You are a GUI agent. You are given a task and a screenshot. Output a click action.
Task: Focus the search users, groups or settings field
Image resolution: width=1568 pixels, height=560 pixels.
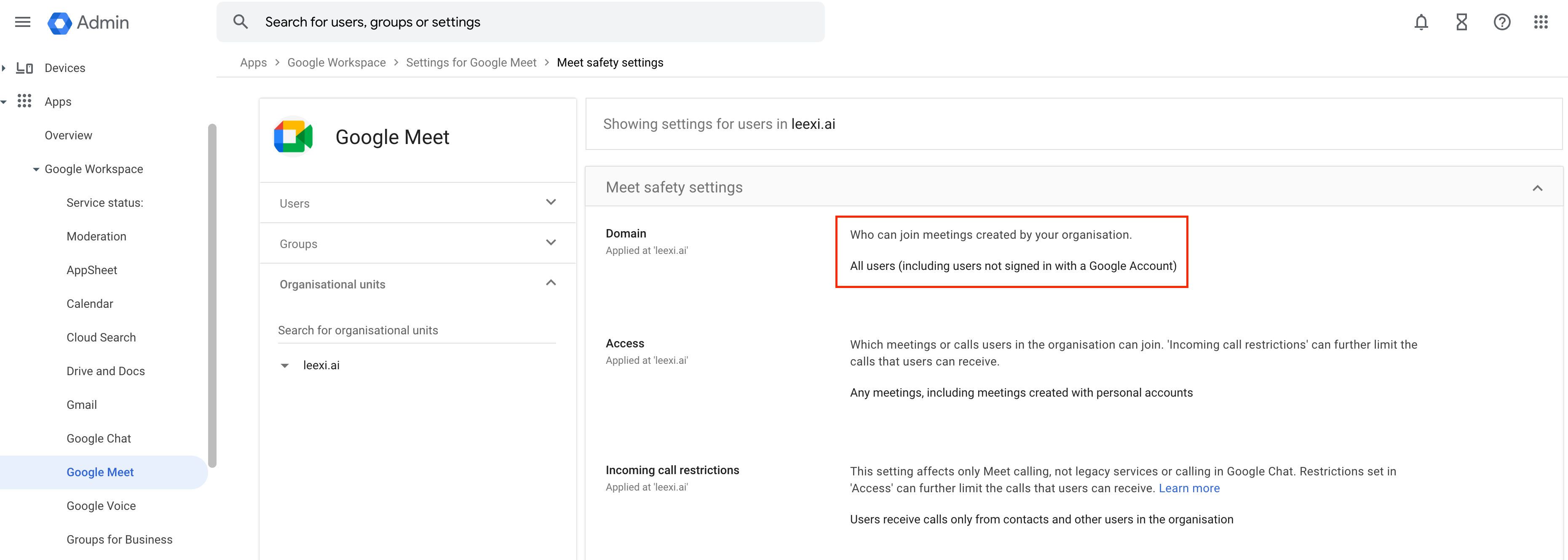pyautogui.click(x=520, y=22)
